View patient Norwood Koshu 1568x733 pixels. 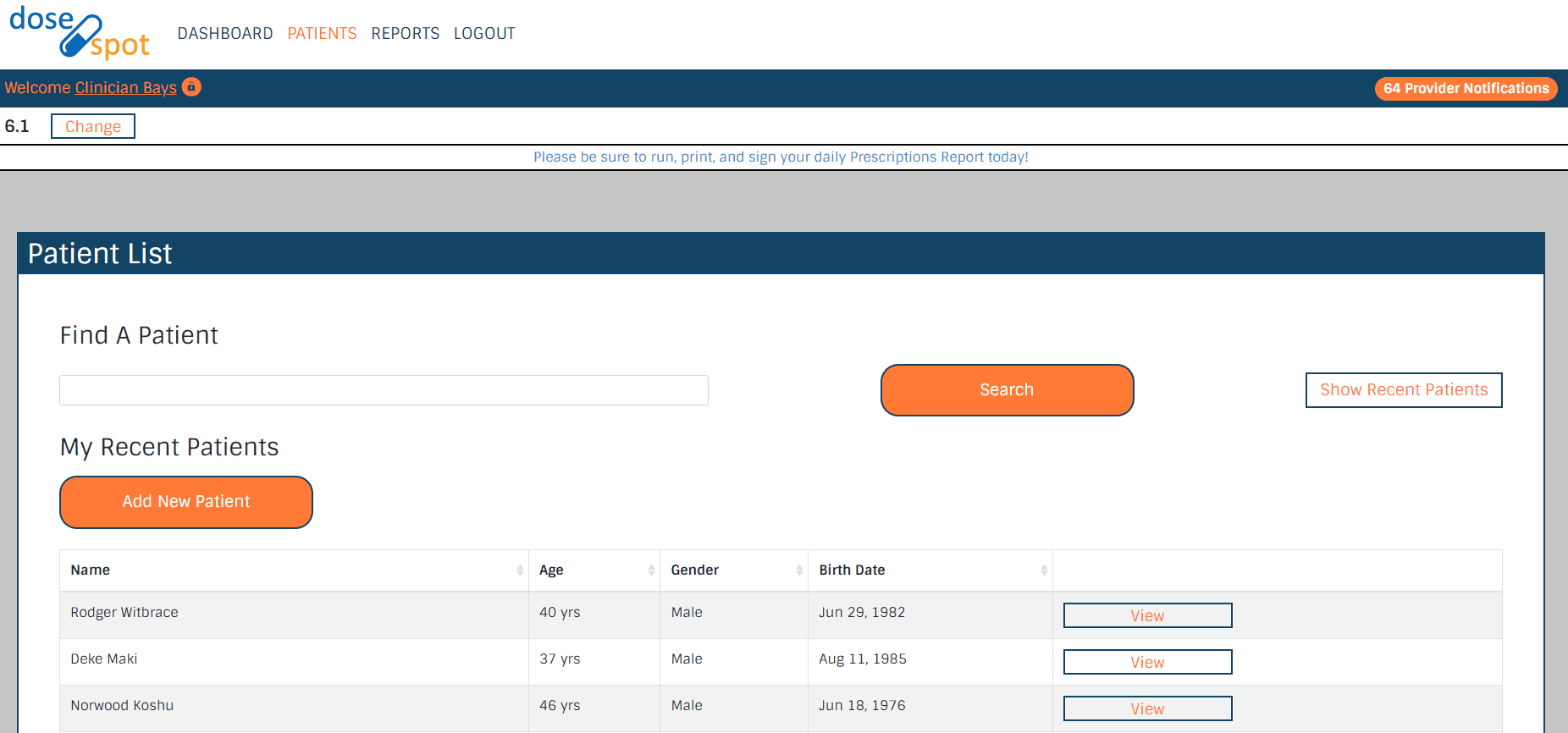(1147, 709)
